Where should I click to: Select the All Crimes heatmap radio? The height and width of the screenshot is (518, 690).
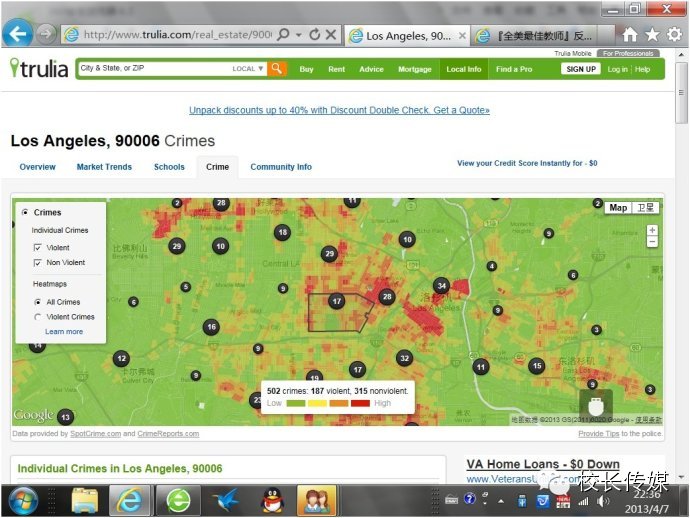pyautogui.click(x=37, y=302)
